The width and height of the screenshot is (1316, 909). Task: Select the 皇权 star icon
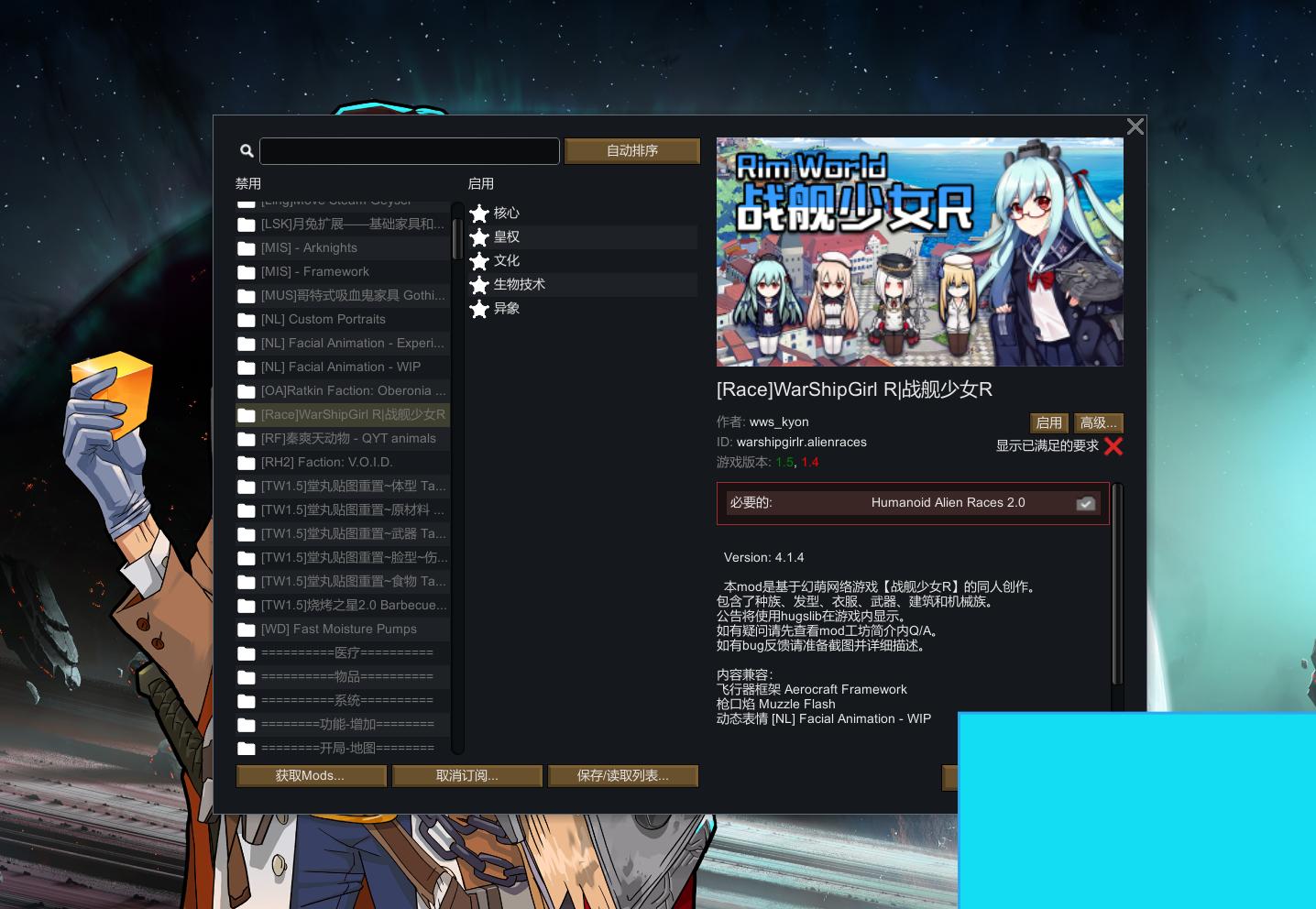[x=479, y=237]
